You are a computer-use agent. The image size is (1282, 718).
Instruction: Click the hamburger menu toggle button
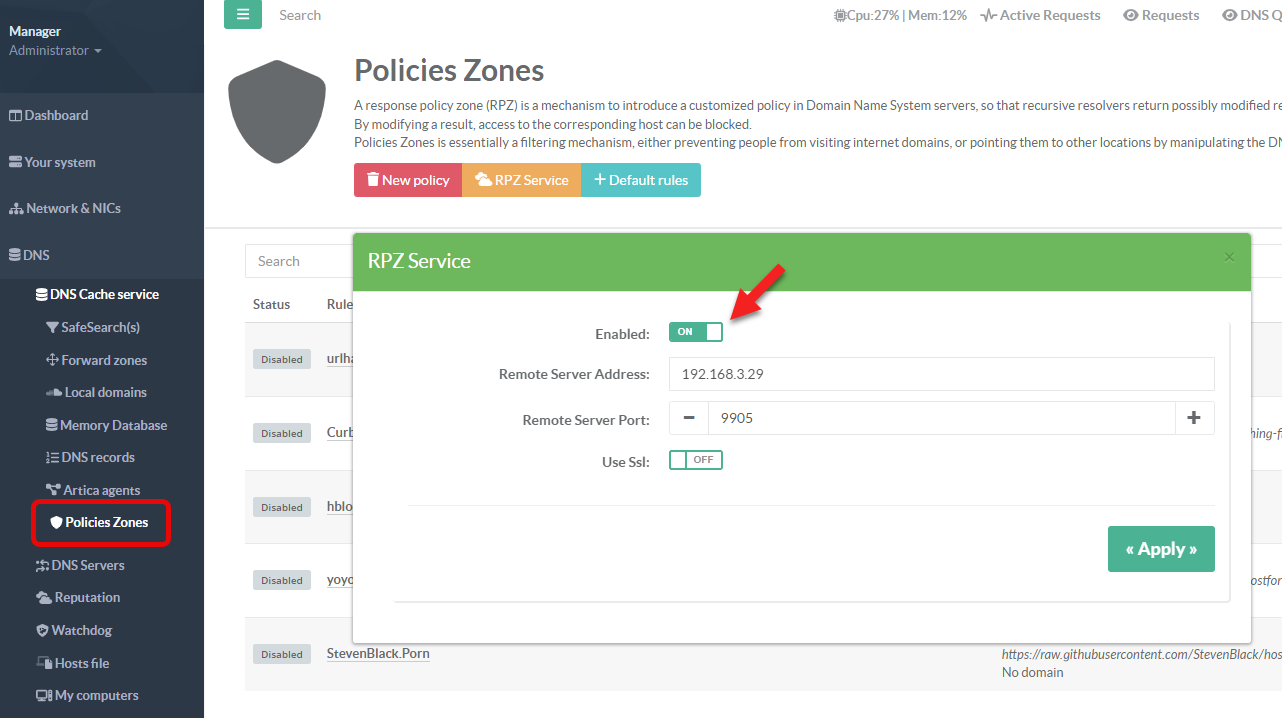point(243,15)
